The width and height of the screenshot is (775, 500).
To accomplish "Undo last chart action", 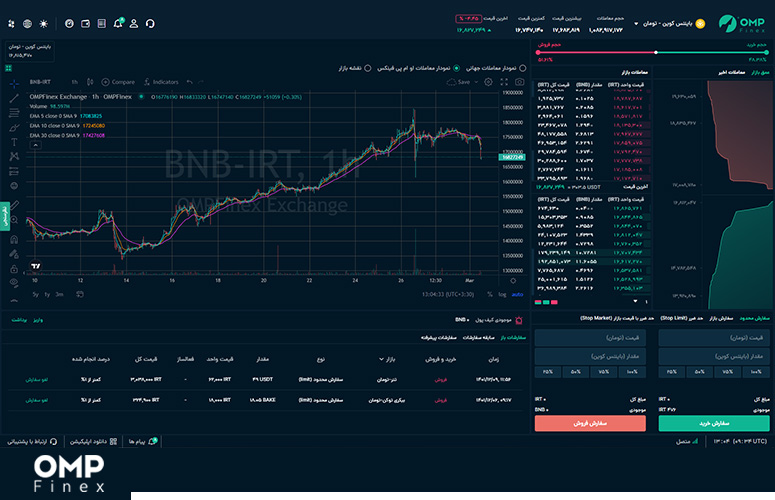I will pos(189,82).
